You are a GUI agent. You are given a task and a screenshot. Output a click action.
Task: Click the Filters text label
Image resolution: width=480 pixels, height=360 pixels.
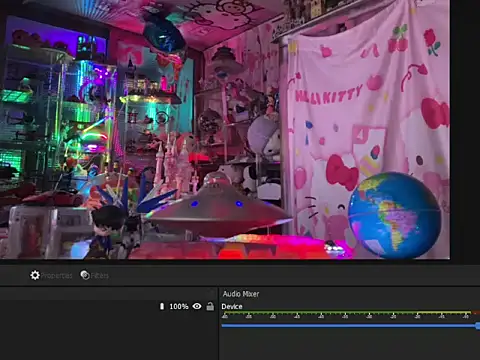100,276
